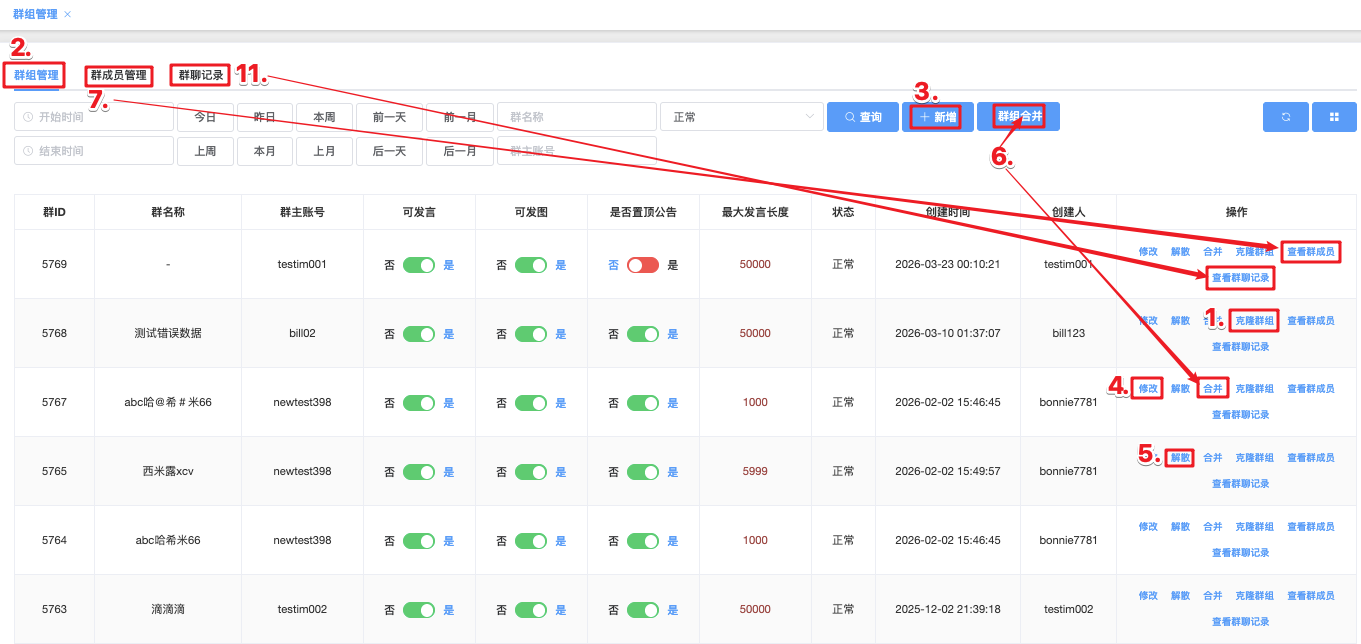Click 克隆群组 for group 5768
This screenshot has width=1361, height=644.
pos(1254,321)
